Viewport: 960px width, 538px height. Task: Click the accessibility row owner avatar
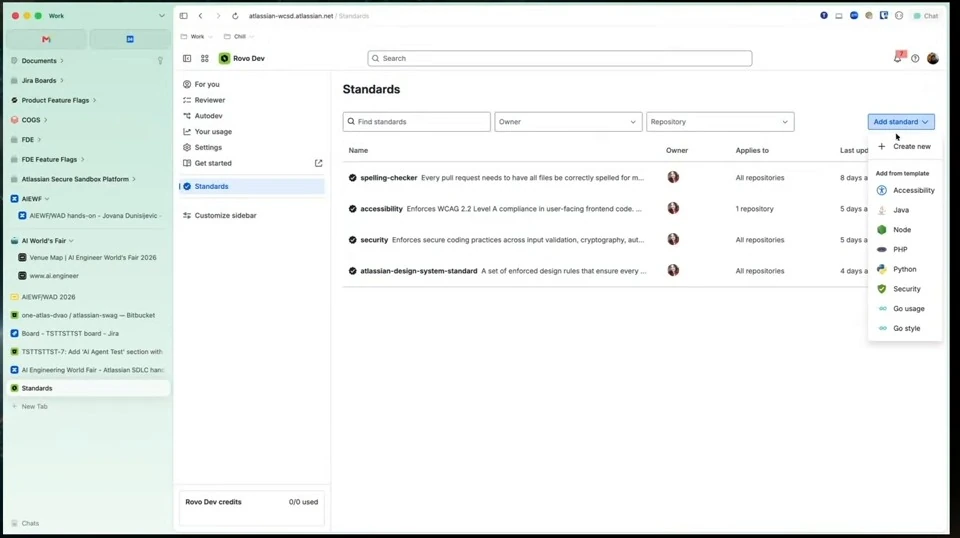(x=673, y=208)
